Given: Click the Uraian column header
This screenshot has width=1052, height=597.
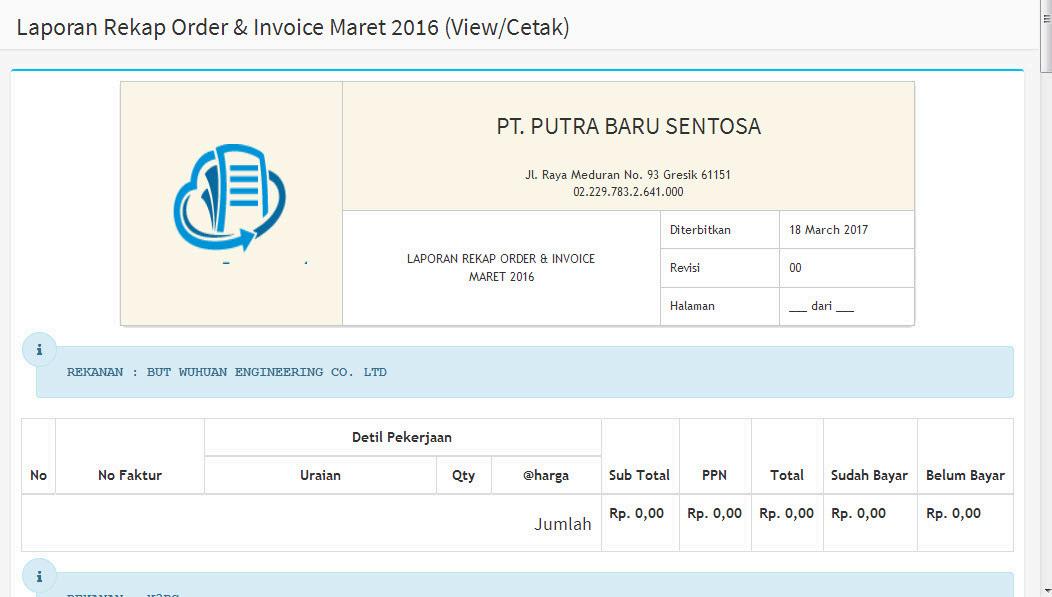Looking at the screenshot, I should (320, 475).
